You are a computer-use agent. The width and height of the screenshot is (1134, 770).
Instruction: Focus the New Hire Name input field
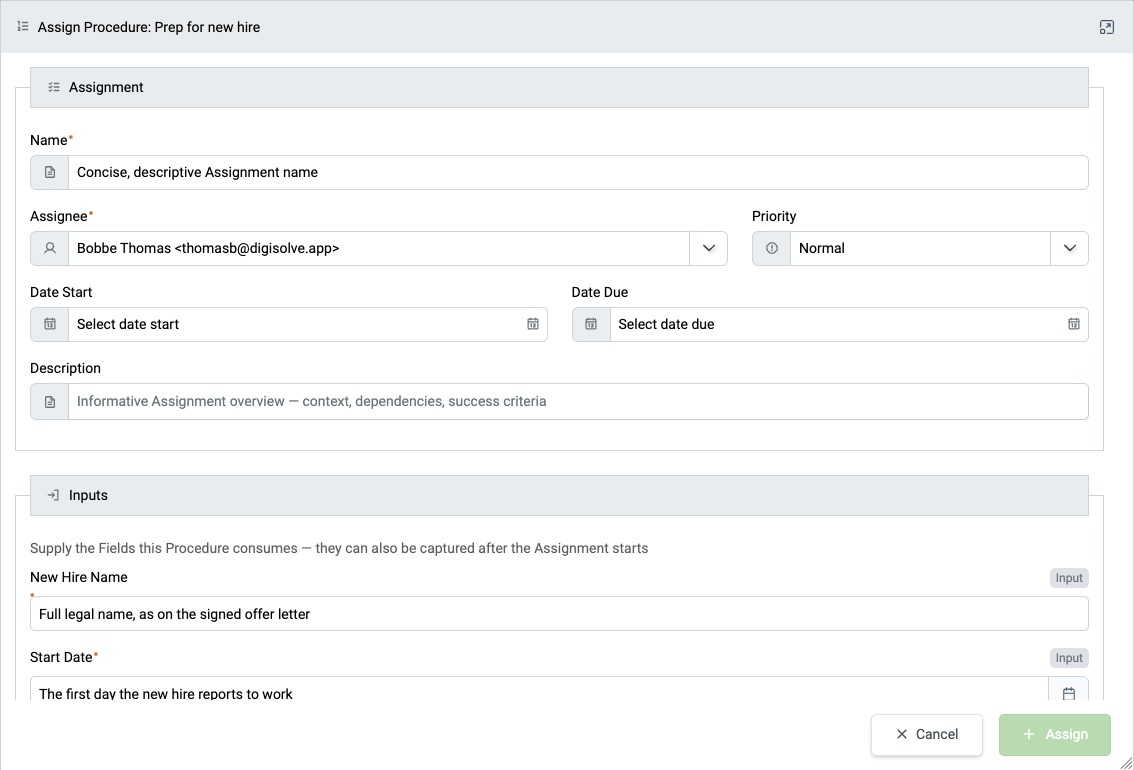[x=559, y=614]
